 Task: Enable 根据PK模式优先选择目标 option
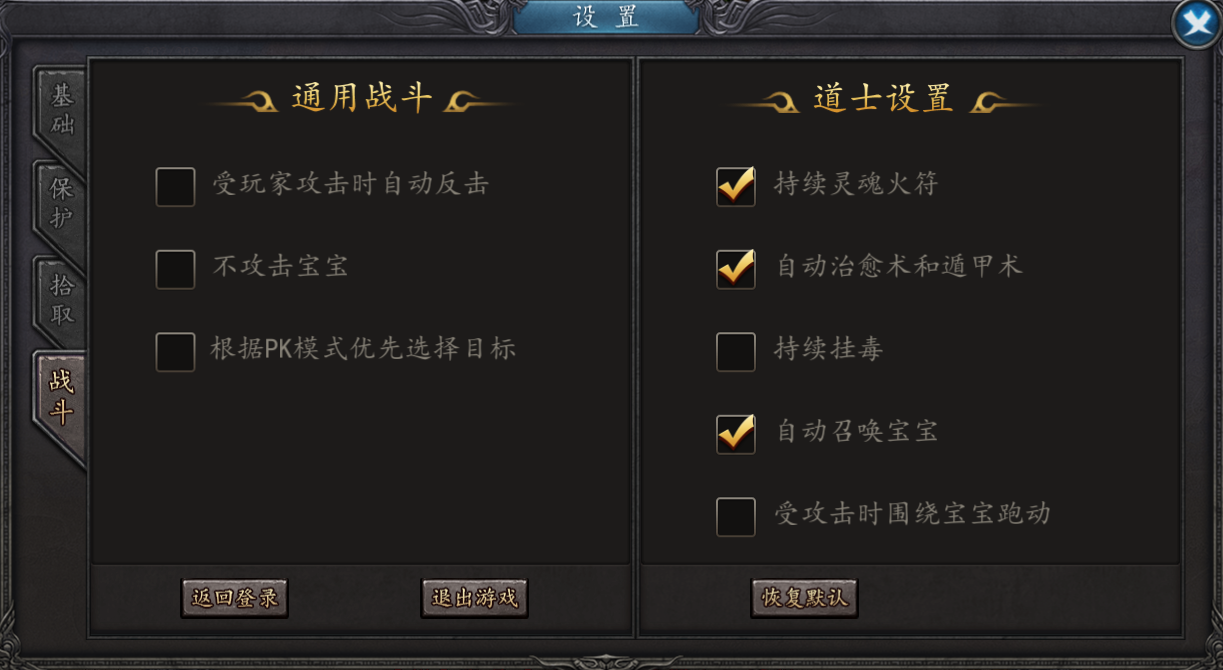(x=175, y=351)
